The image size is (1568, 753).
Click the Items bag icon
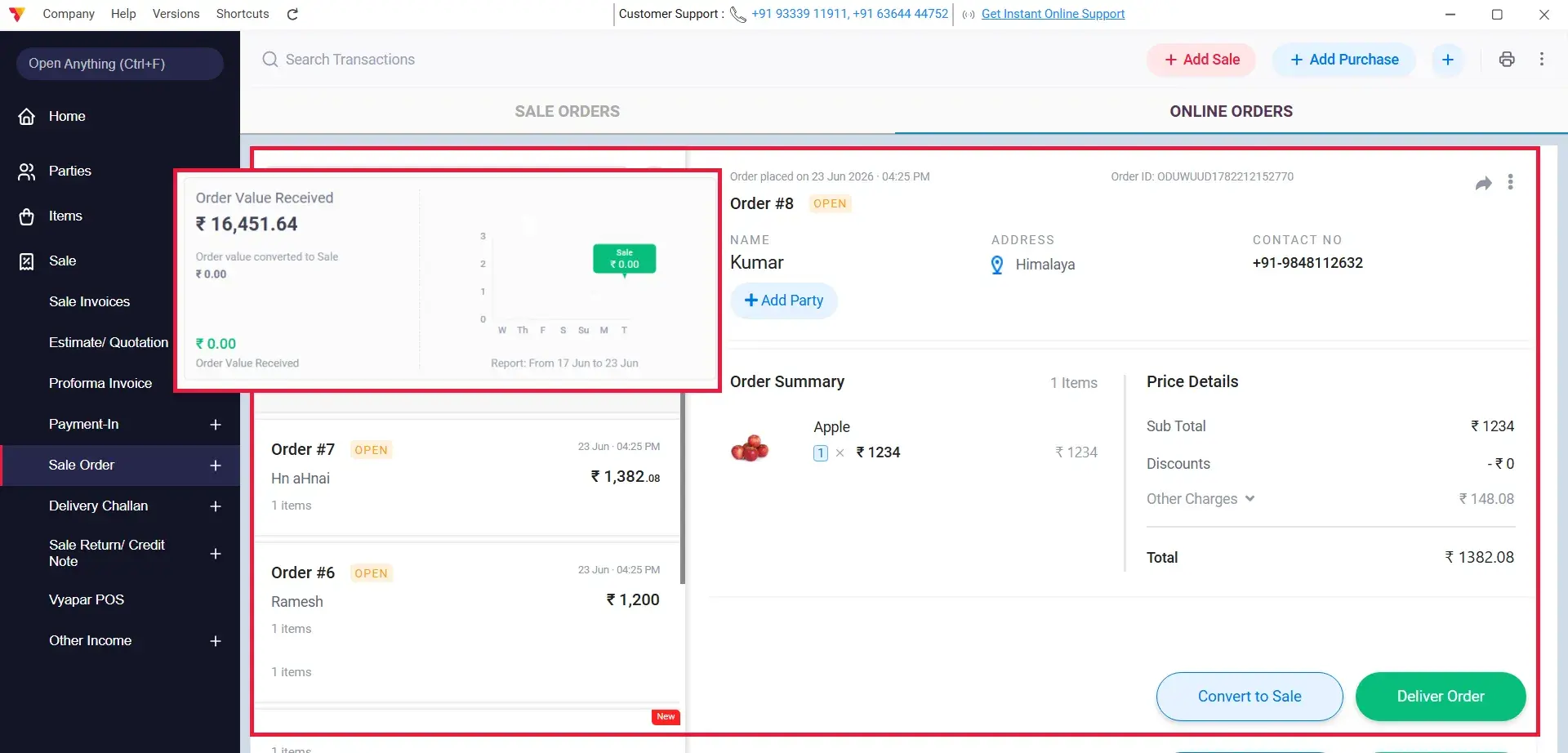pyautogui.click(x=27, y=216)
